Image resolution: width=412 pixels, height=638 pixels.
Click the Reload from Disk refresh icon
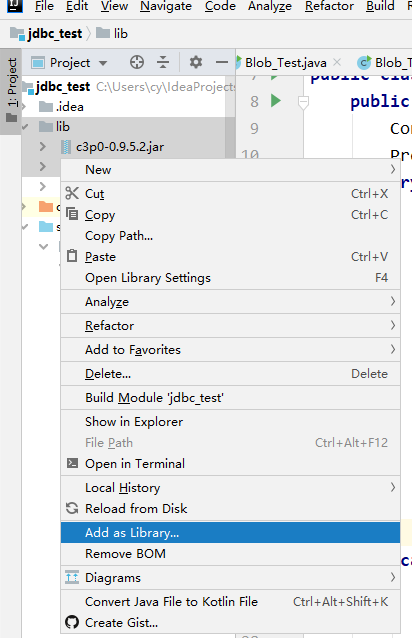pyautogui.click(x=72, y=508)
